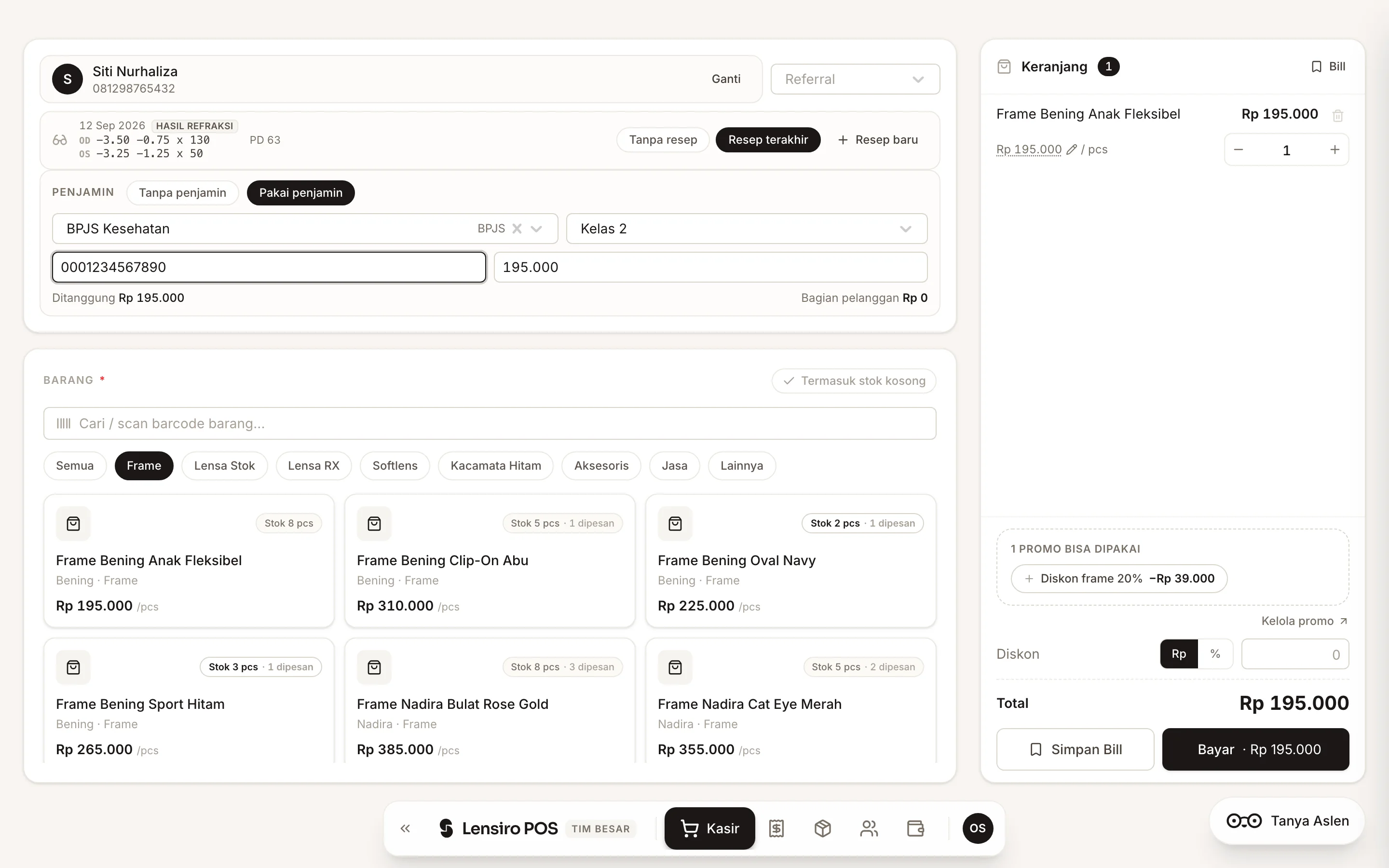Open the Bill bookmark in cart header
This screenshot has height=868, width=1389.
click(1328, 67)
